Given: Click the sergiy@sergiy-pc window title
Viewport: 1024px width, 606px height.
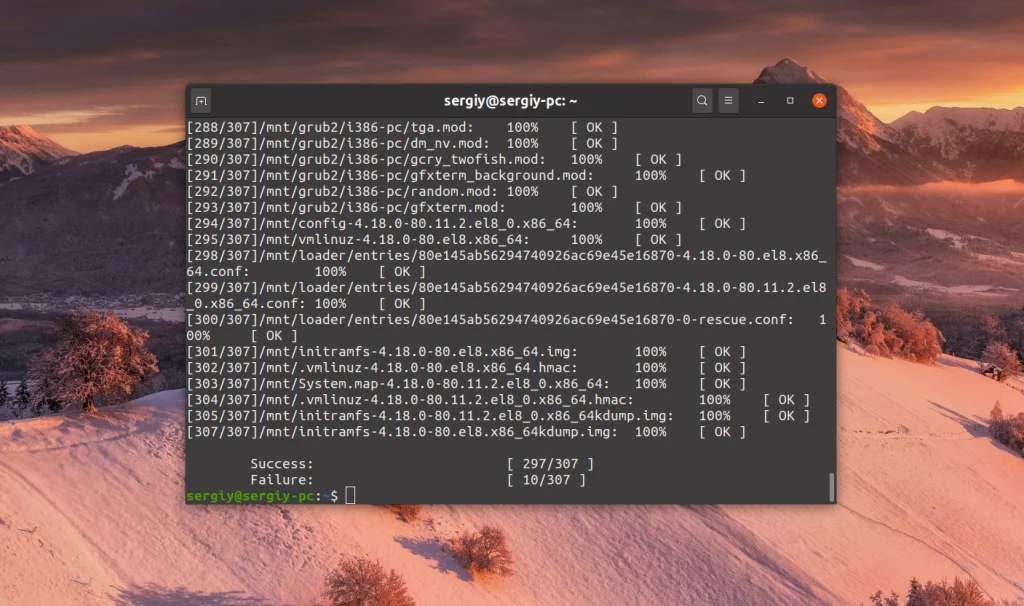Looking at the screenshot, I should click(513, 100).
